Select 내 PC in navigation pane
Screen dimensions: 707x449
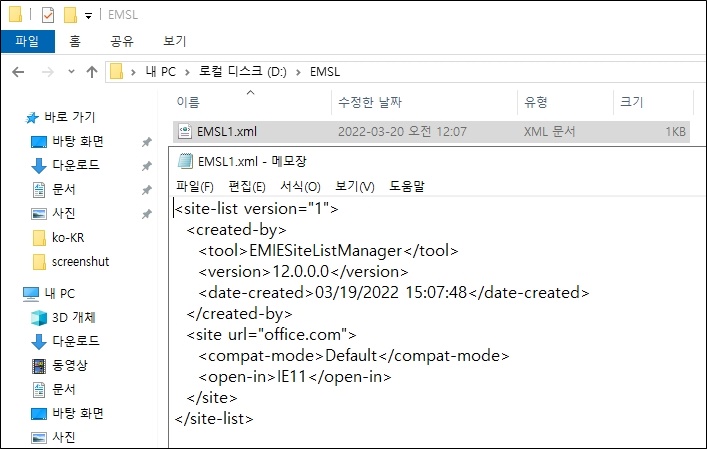(x=60, y=293)
